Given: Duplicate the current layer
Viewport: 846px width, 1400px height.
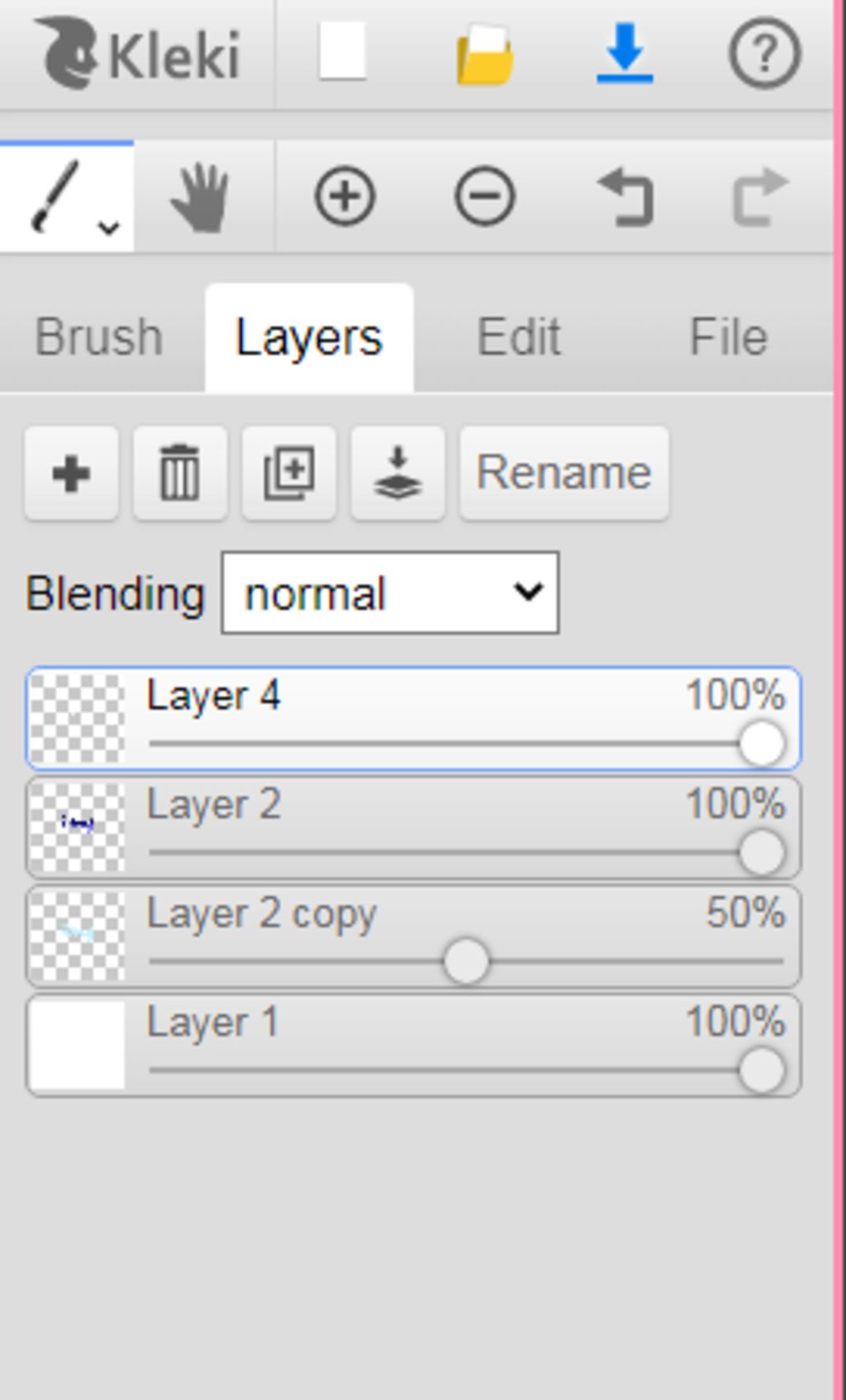Looking at the screenshot, I should (x=289, y=474).
